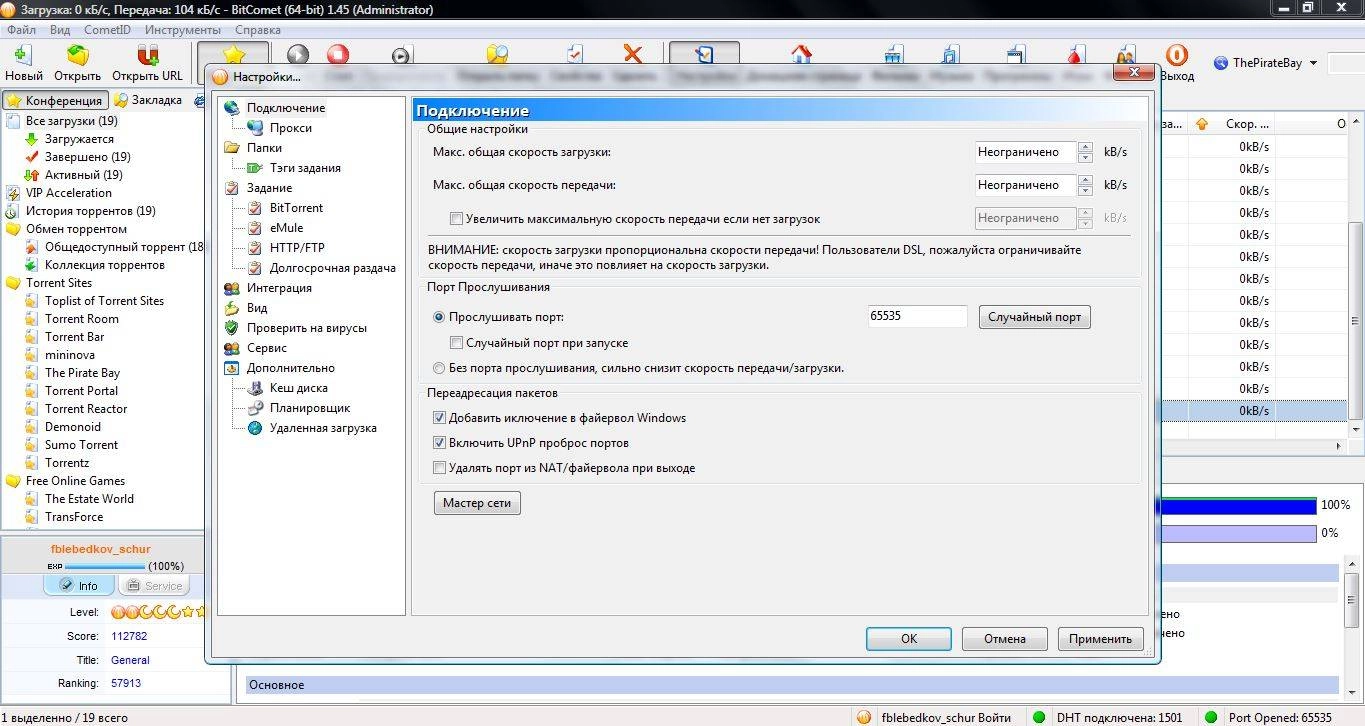Click the Применить button
Image resolution: width=1365 pixels, height=726 pixels.
1100,639
